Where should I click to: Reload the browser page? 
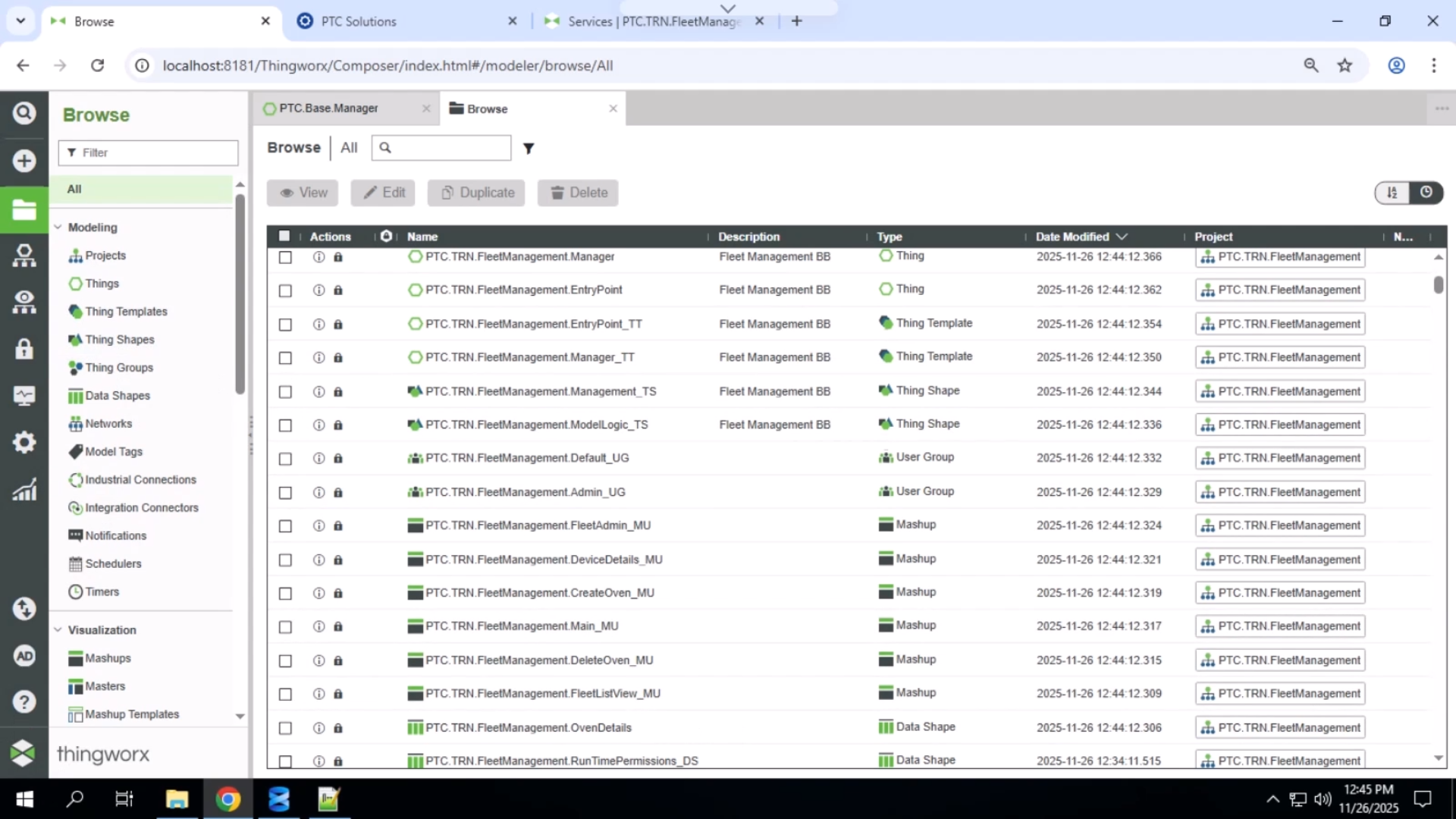(x=97, y=66)
